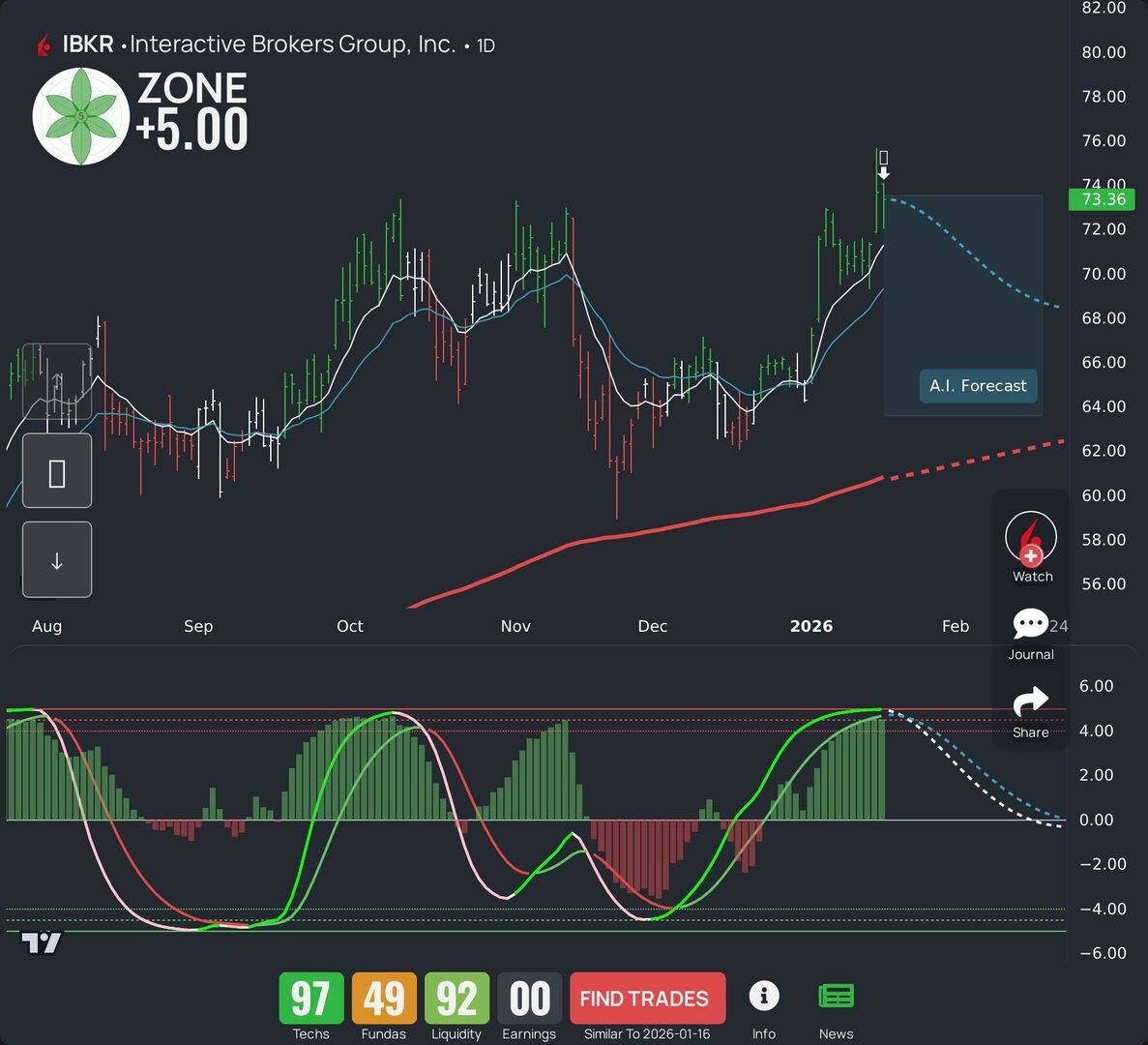
Task: Click the green ZONE flower emblem
Action: (x=80, y=116)
